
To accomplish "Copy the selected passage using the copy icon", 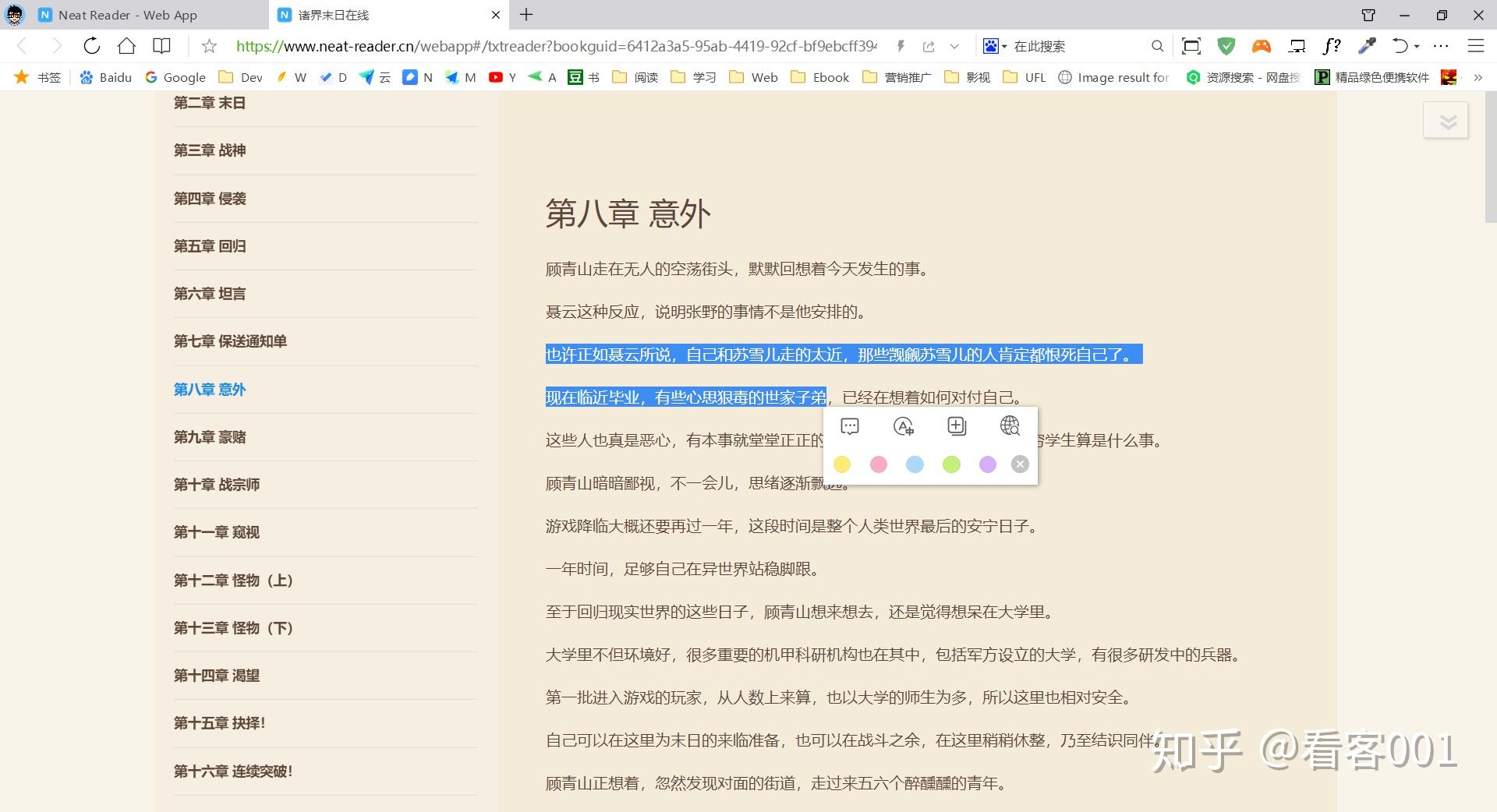I will 957,426.
